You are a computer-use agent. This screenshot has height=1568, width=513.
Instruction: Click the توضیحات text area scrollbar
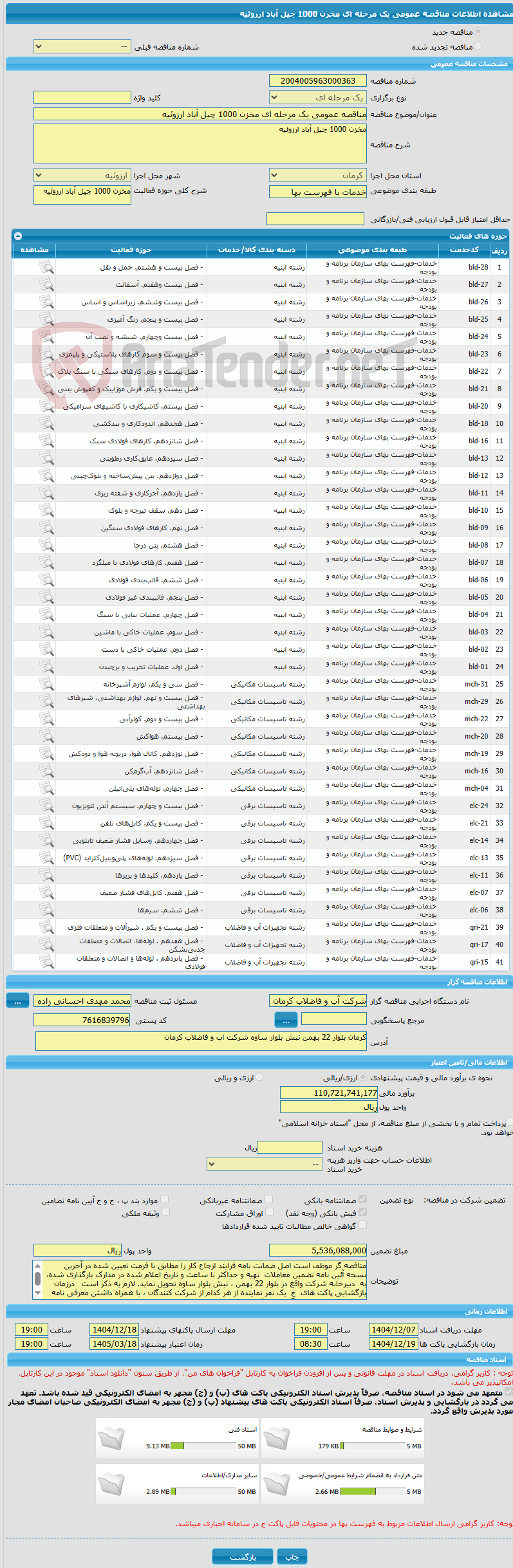(x=37, y=1280)
